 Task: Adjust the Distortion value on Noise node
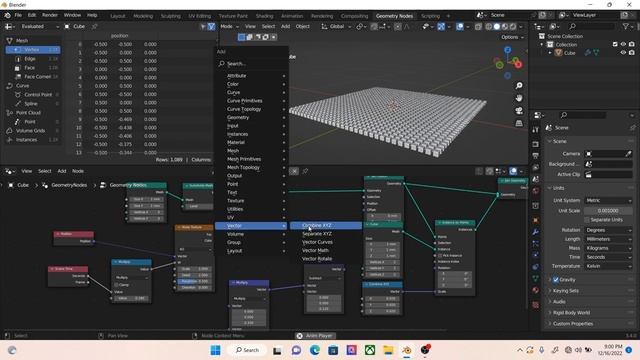(x=194, y=288)
